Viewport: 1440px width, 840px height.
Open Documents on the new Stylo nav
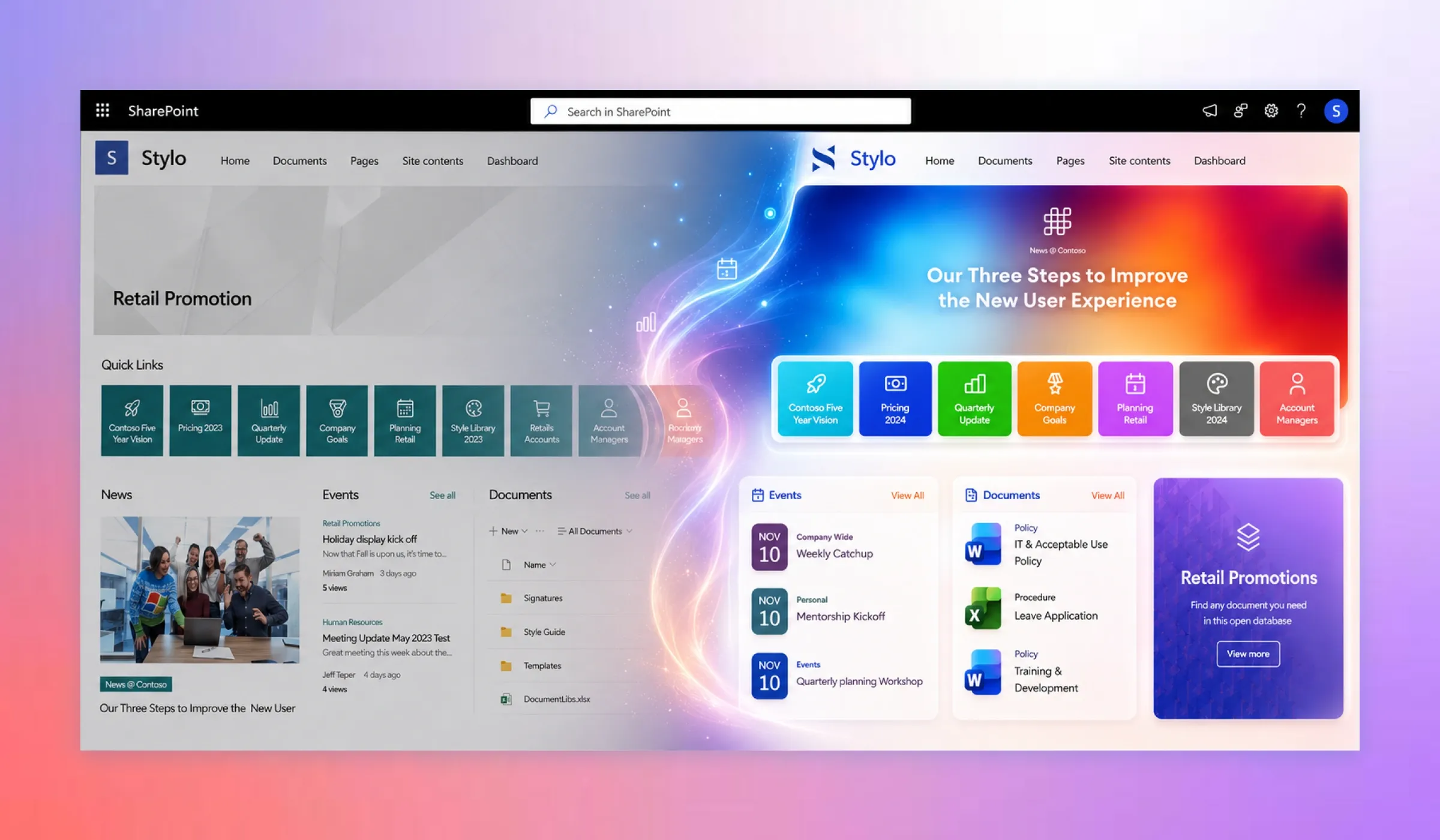(x=1005, y=161)
